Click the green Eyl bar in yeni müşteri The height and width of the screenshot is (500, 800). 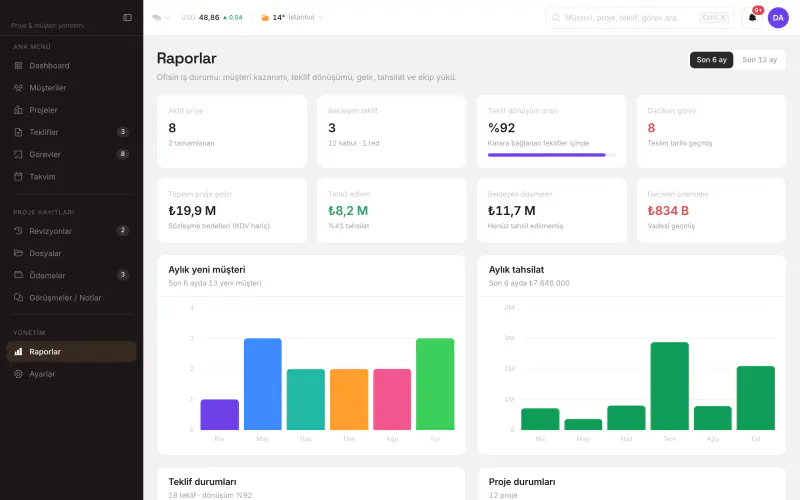pos(435,384)
